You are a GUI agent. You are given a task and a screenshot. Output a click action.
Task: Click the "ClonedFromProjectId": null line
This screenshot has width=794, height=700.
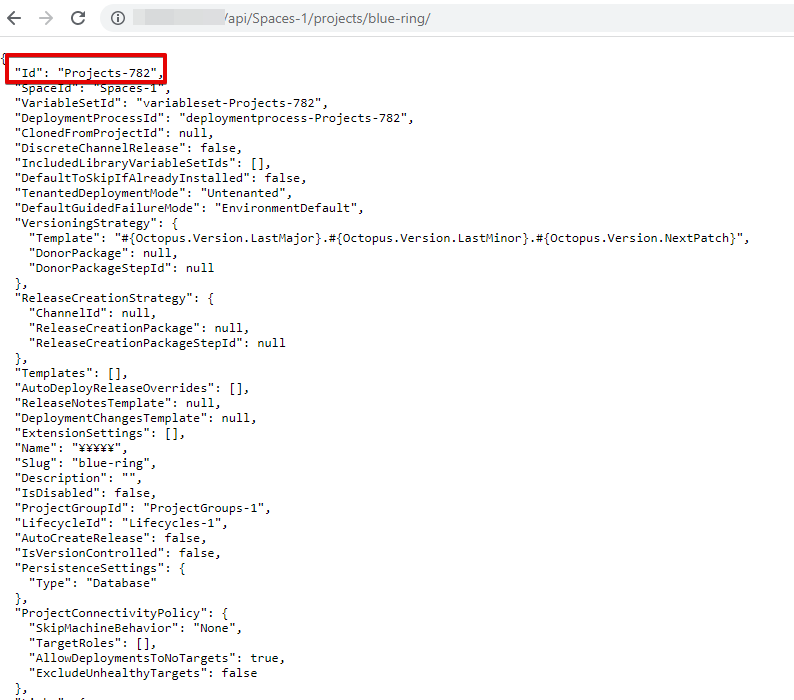pyautogui.click(x=114, y=133)
